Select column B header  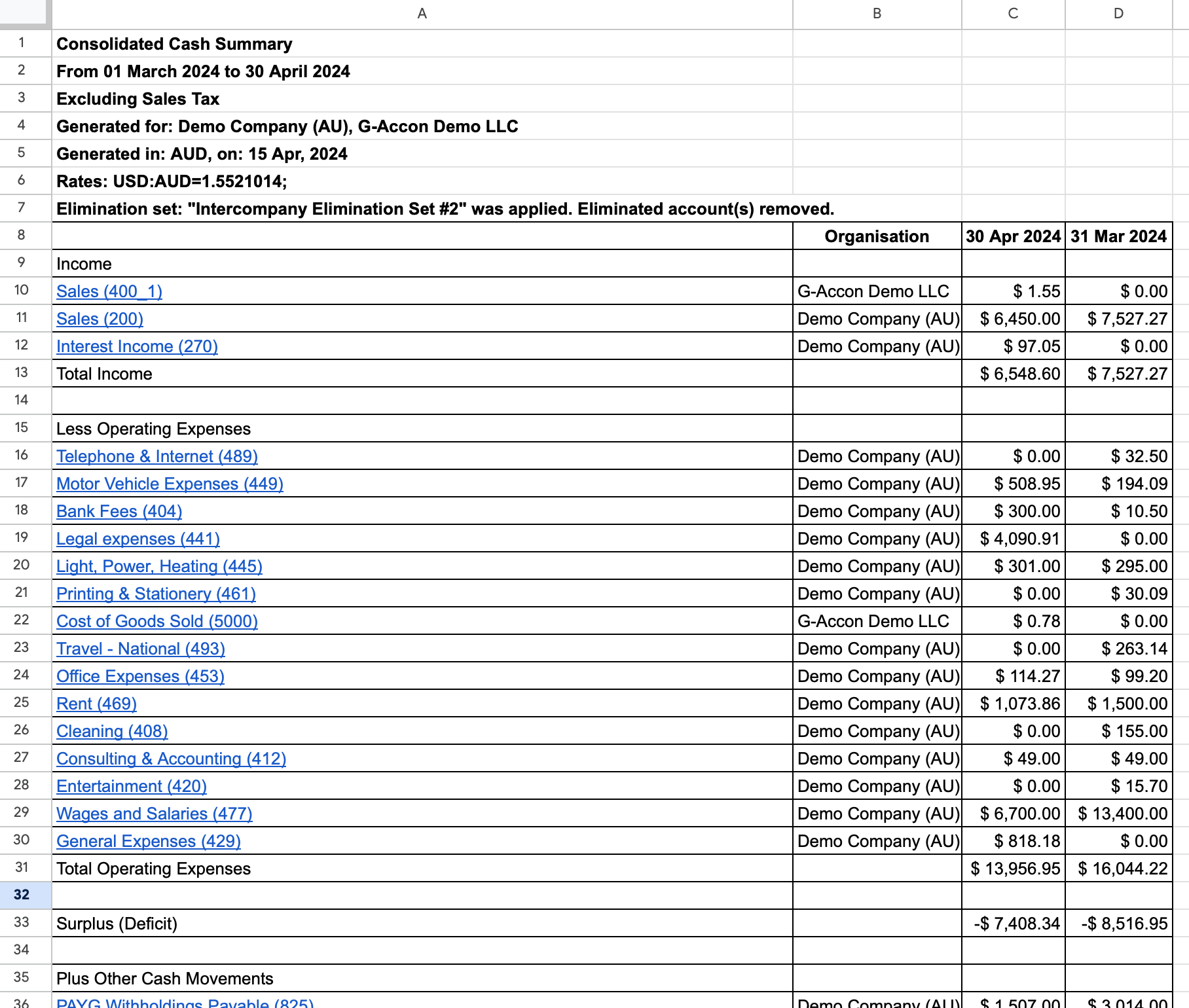coord(877,14)
